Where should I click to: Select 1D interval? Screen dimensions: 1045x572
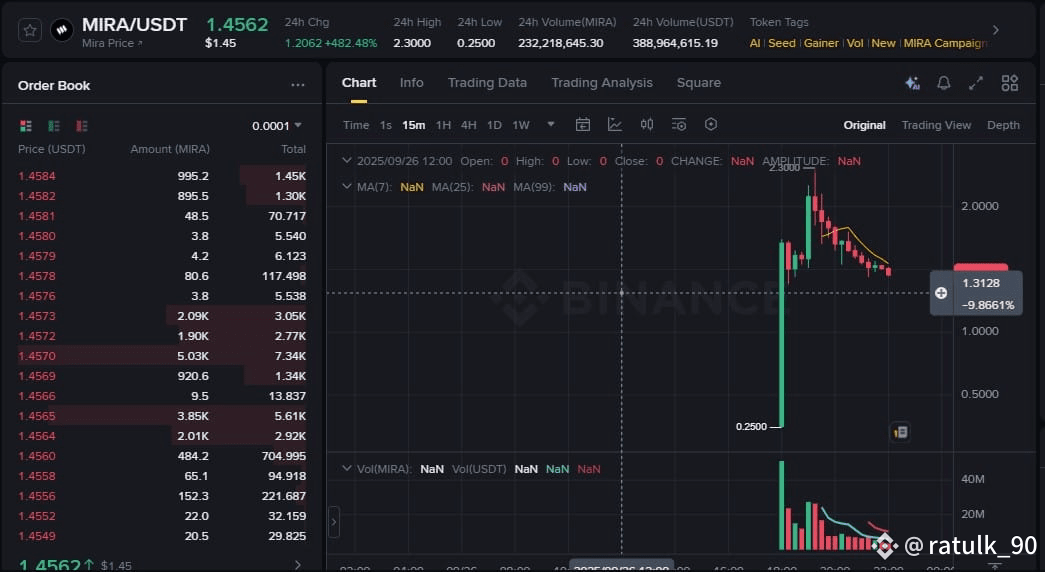(494, 125)
